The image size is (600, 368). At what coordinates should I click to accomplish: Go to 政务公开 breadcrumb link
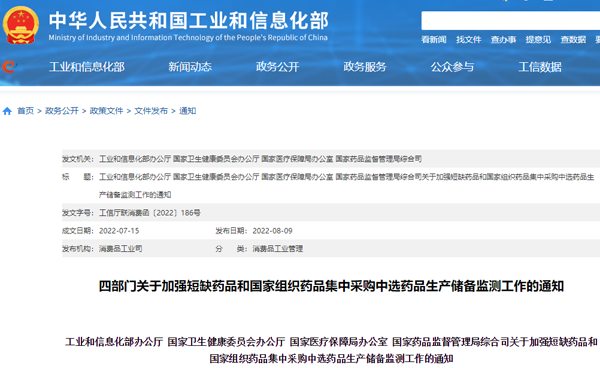tap(62, 111)
